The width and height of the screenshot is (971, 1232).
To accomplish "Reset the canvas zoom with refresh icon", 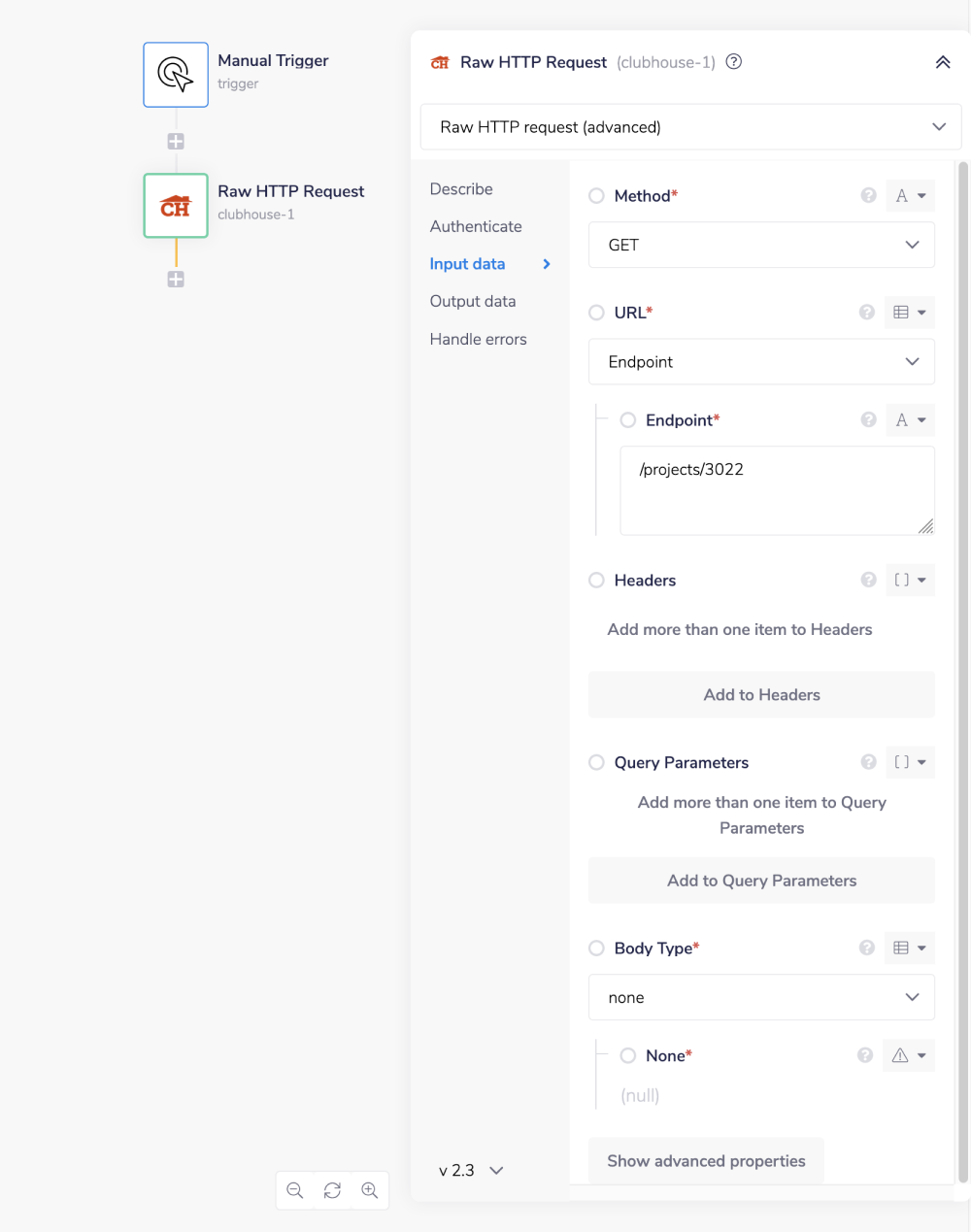I will (x=332, y=1190).
